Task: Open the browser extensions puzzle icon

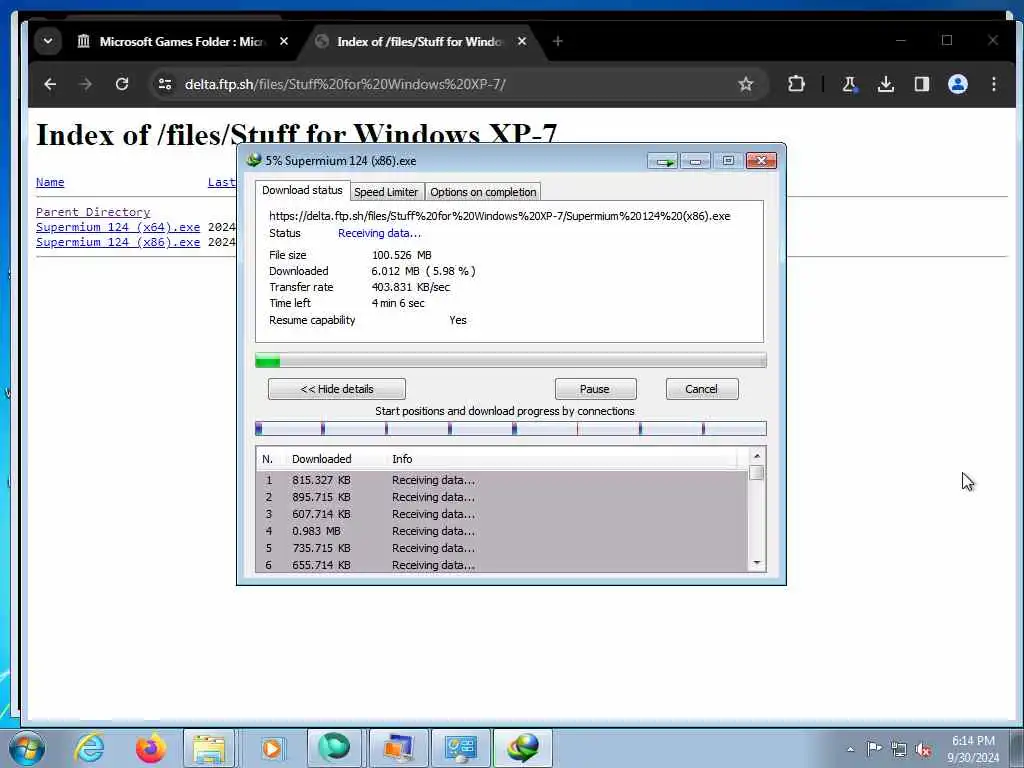Action: [796, 84]
